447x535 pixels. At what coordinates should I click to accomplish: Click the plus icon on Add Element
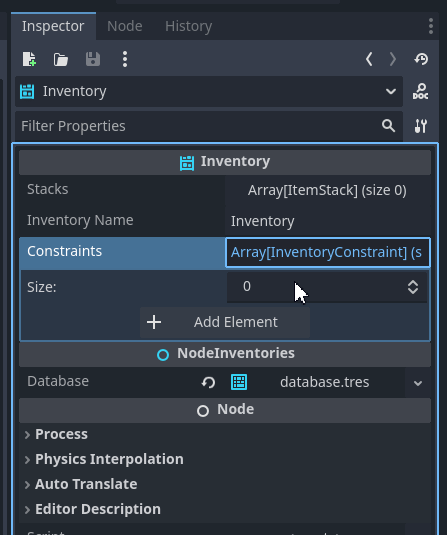click(154, 322)
